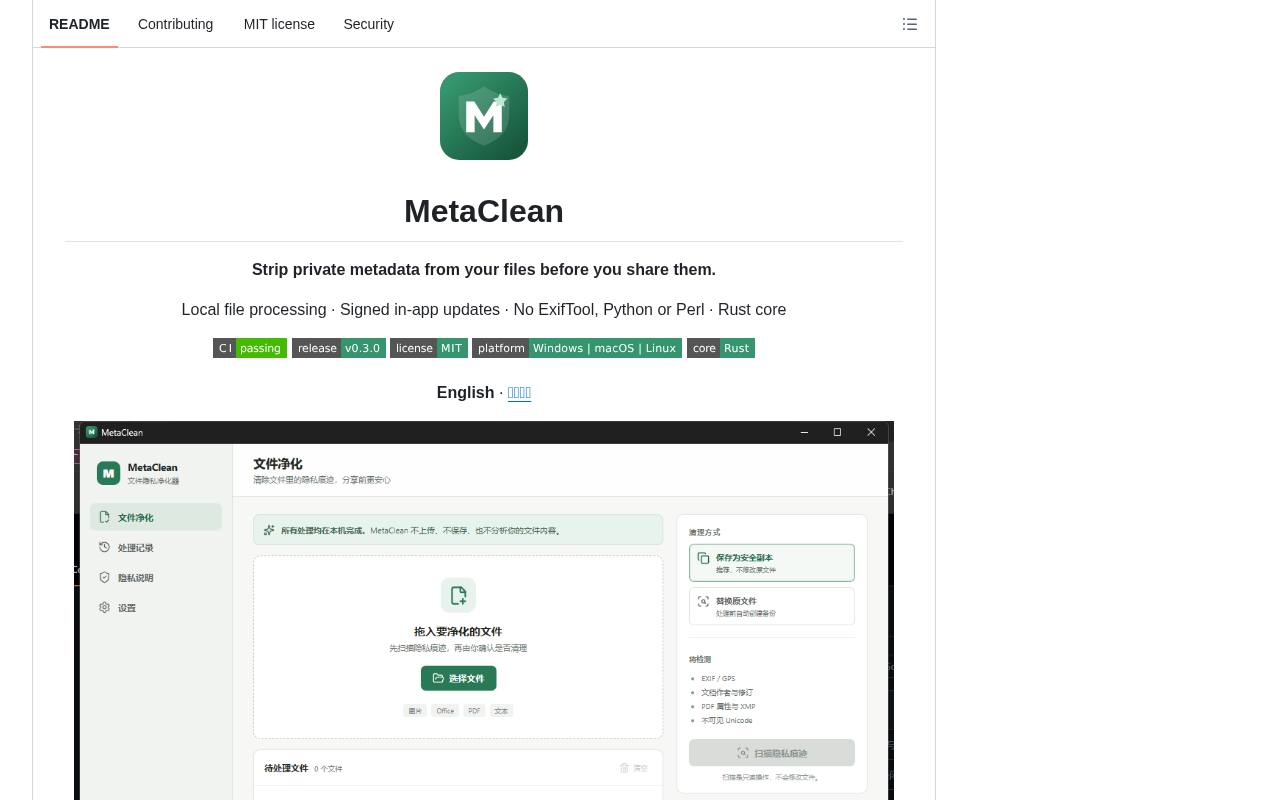
Task: Open the Contributing tab
Action: pos(176,24)
